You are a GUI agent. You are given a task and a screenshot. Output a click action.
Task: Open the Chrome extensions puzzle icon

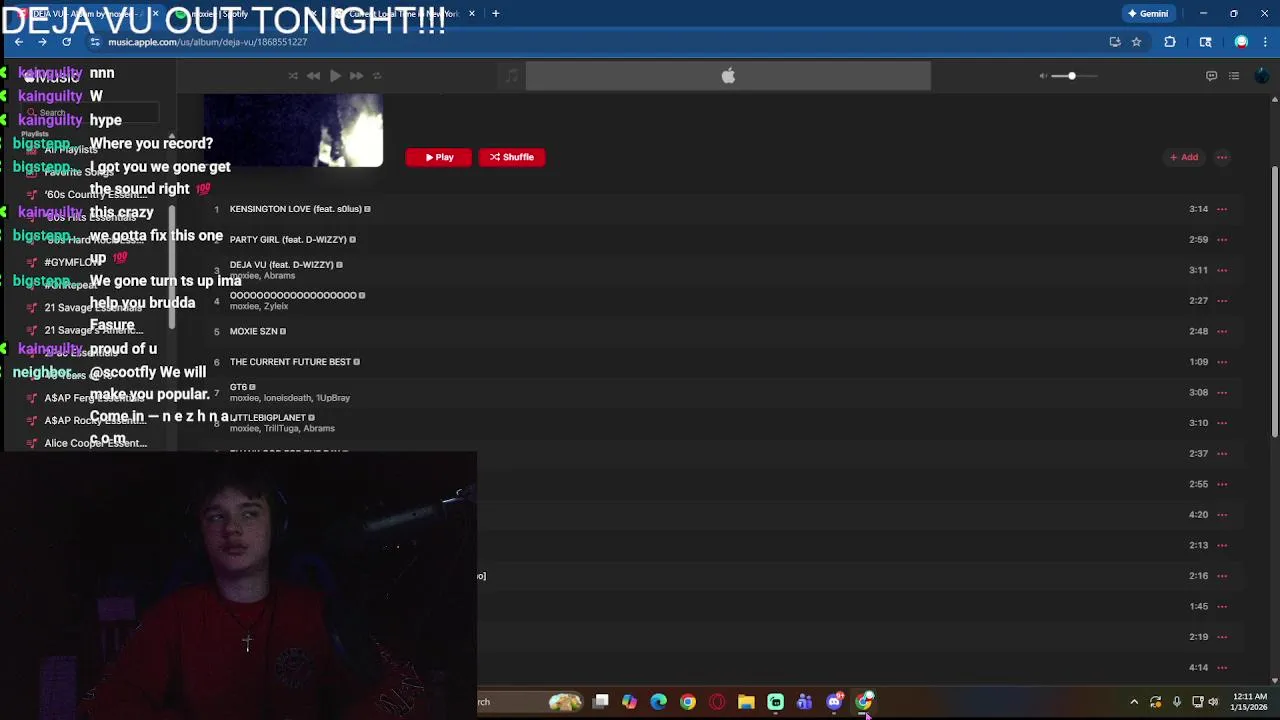(x=1170, y=42)
